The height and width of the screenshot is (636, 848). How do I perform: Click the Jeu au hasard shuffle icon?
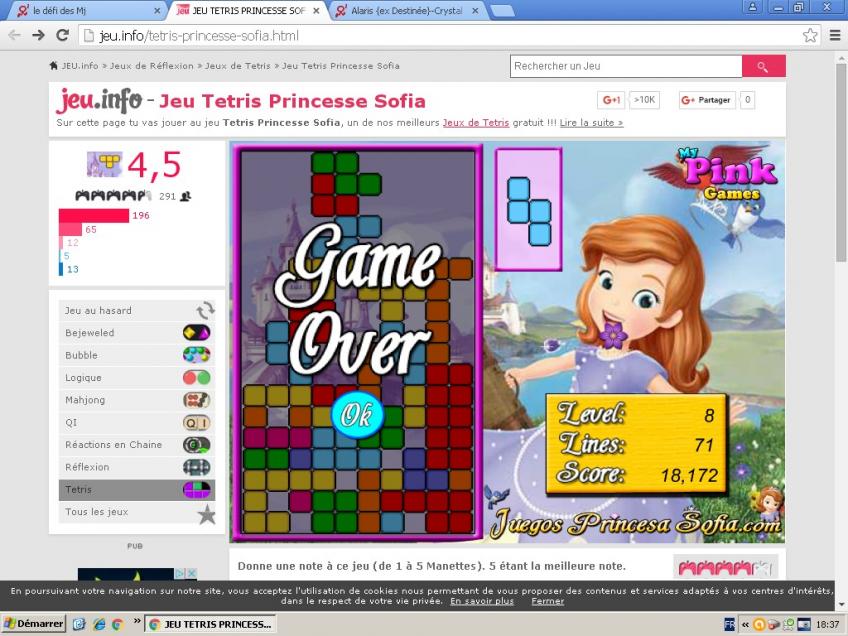[205, 311]
